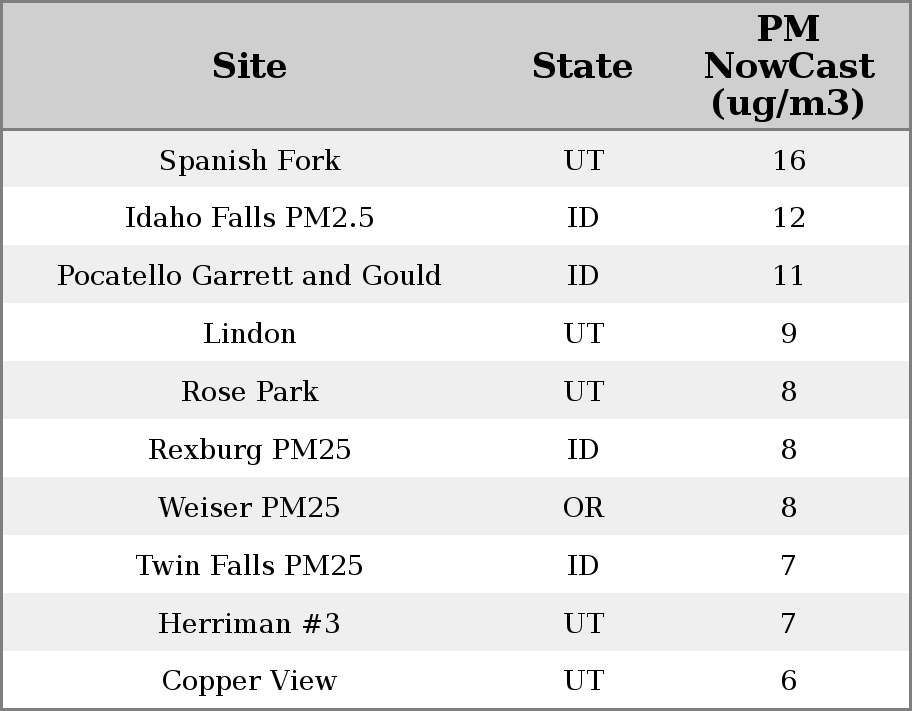Click the state cell for Spanish Fork

pyautogui.click(x=583, y=160)
